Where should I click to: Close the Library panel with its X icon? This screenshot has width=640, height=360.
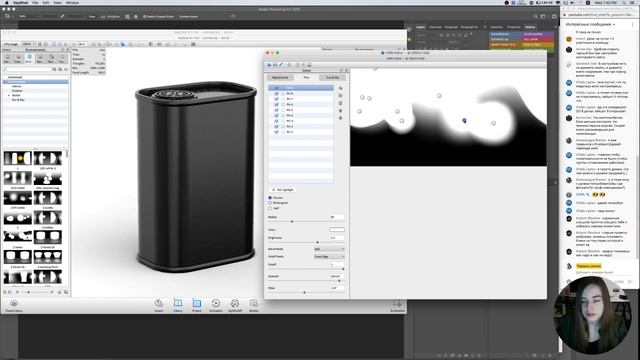[67, 50]
